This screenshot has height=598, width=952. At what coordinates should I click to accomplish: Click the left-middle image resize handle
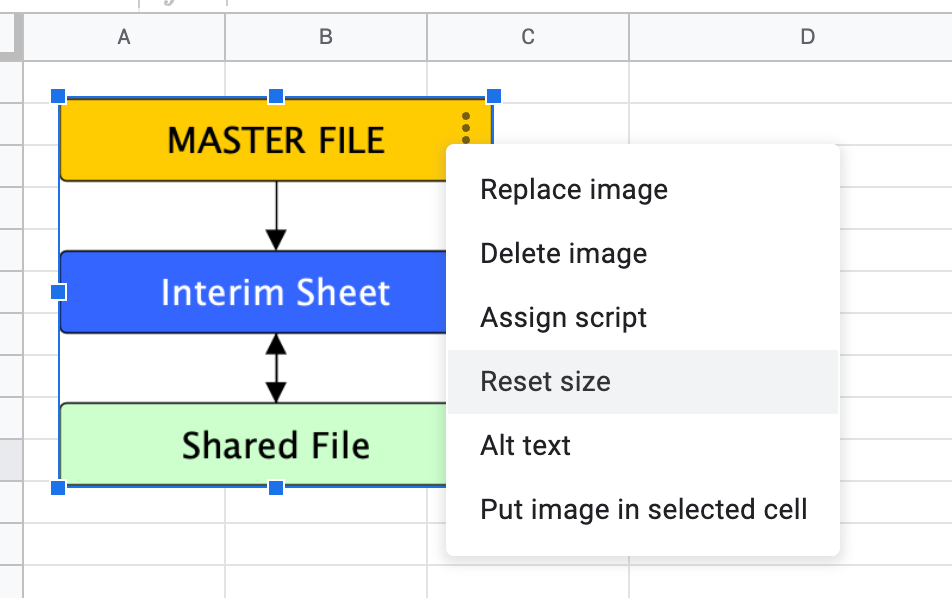click(58, 292)
